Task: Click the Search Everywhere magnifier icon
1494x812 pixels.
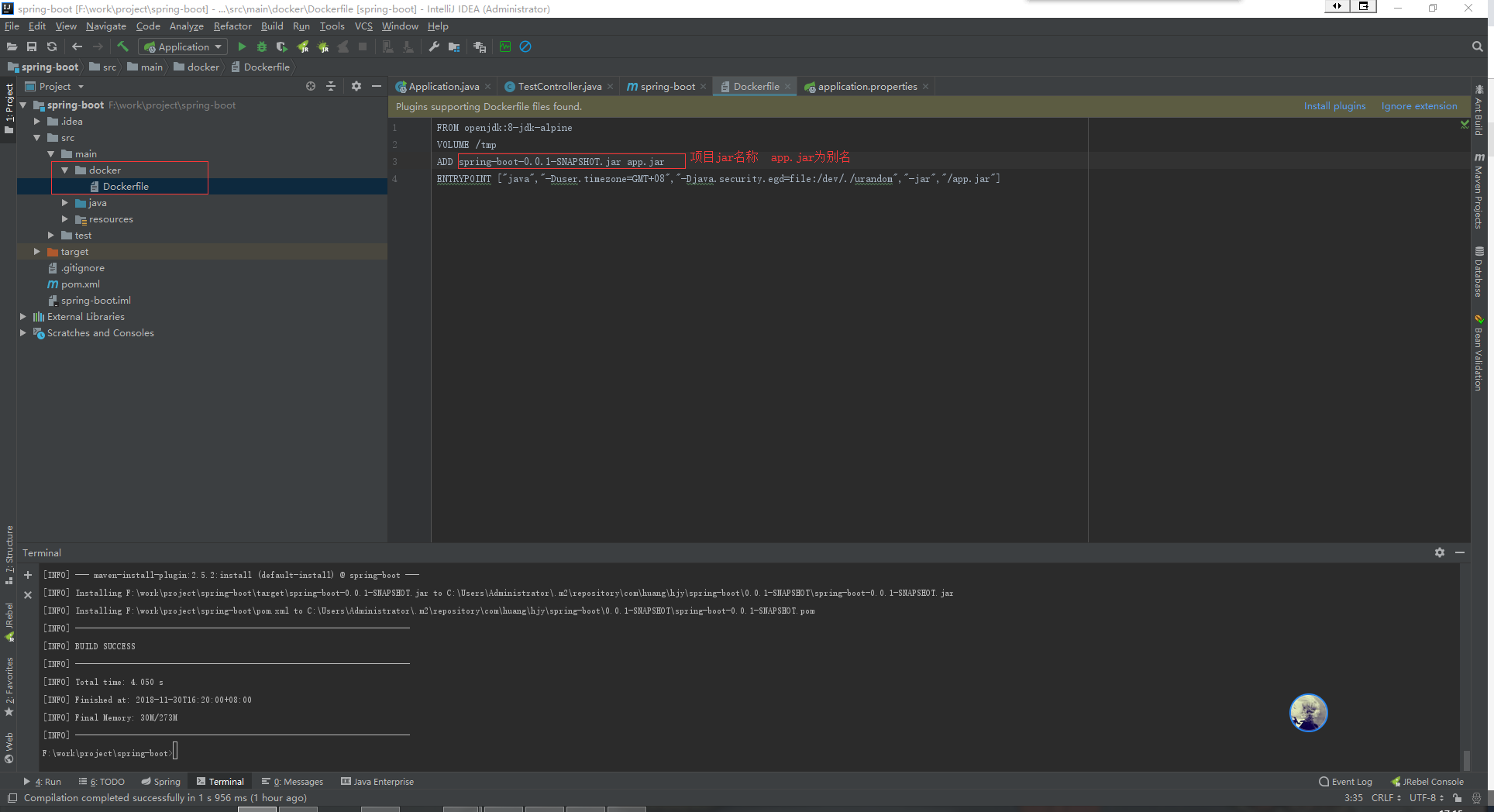Action: (1477, 47)
